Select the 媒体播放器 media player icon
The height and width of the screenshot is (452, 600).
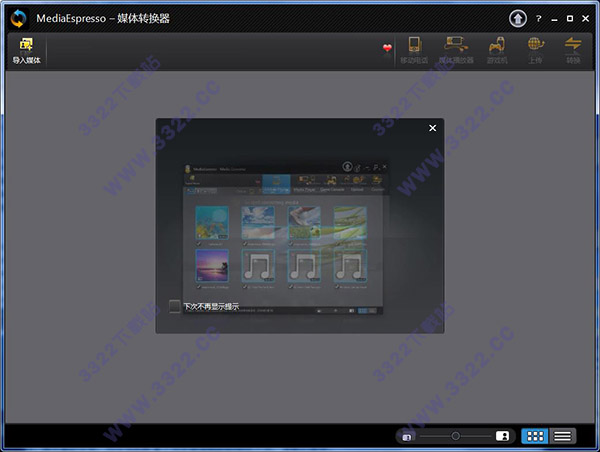456,50
